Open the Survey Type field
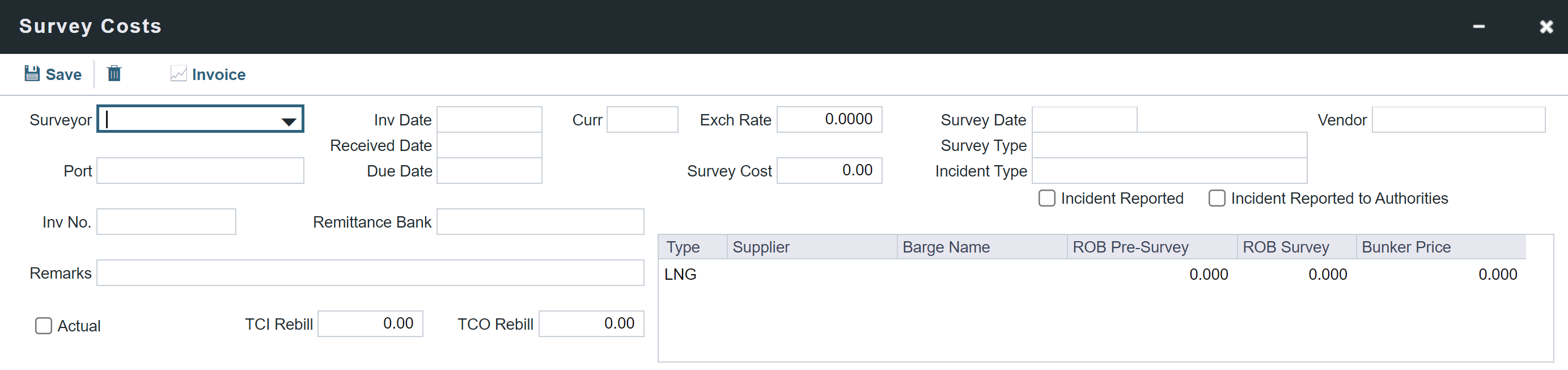This screenshot has height=370, width=1568. point(1169,146)
